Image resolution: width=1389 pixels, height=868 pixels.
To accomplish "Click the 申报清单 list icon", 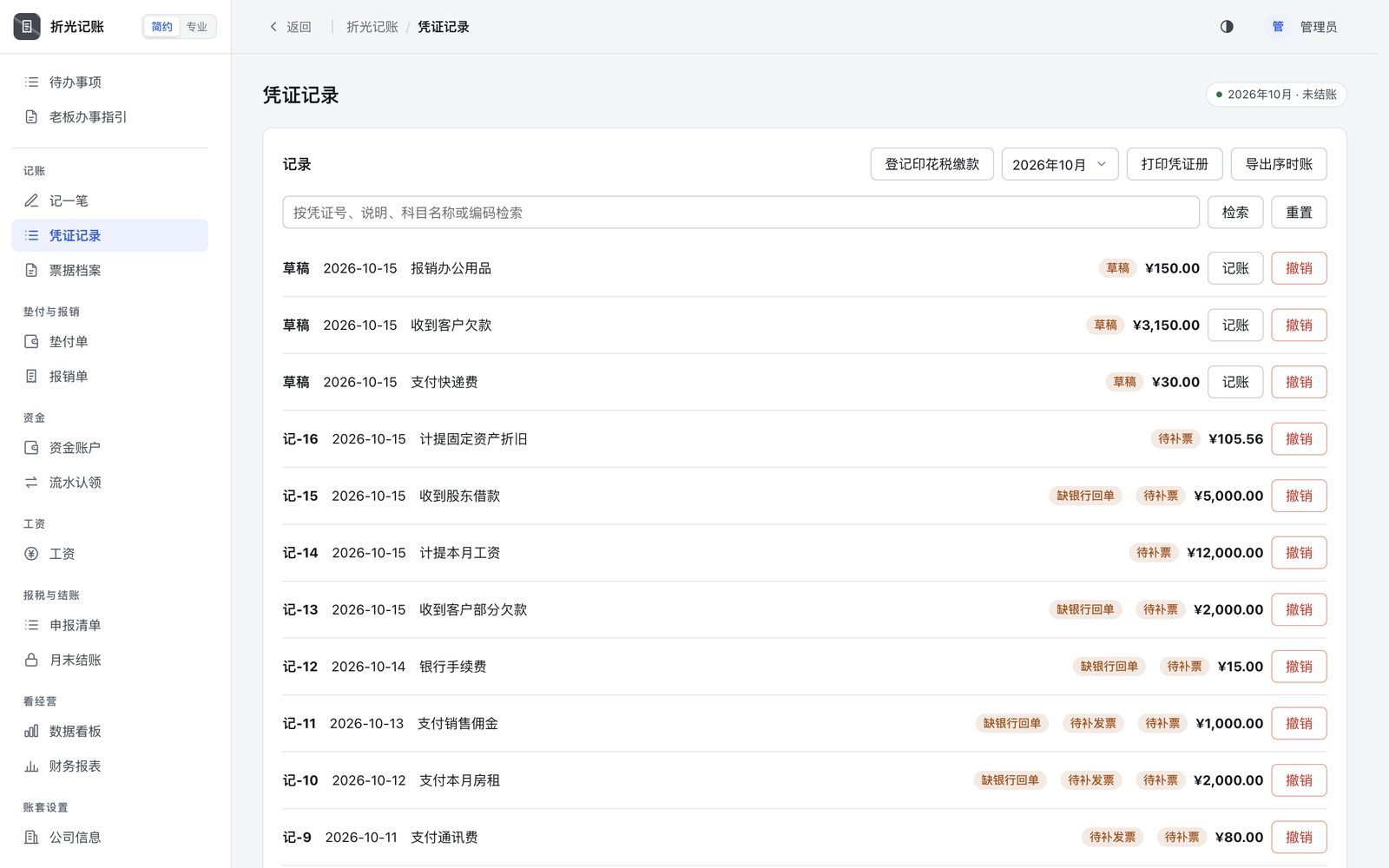I will click(31, 625).
